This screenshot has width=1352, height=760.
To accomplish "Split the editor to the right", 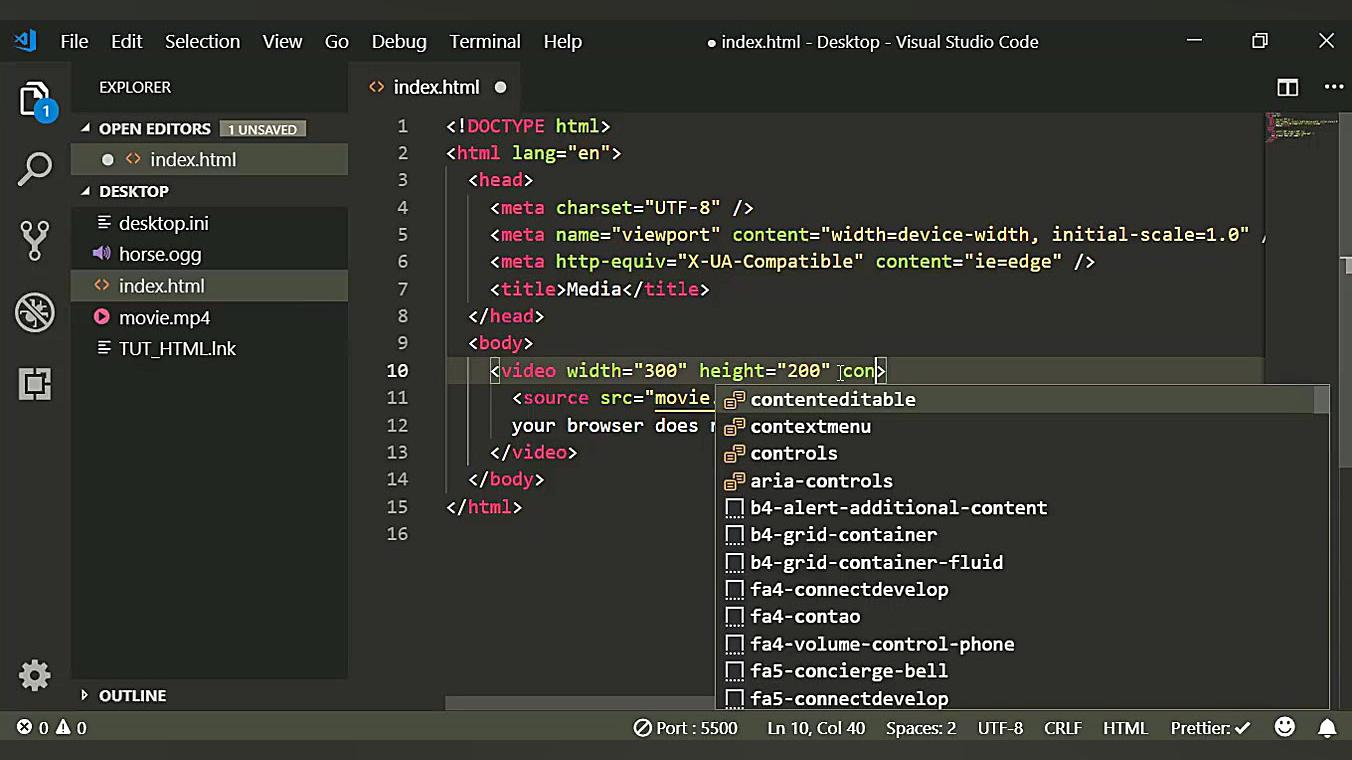I will 1288,87.
